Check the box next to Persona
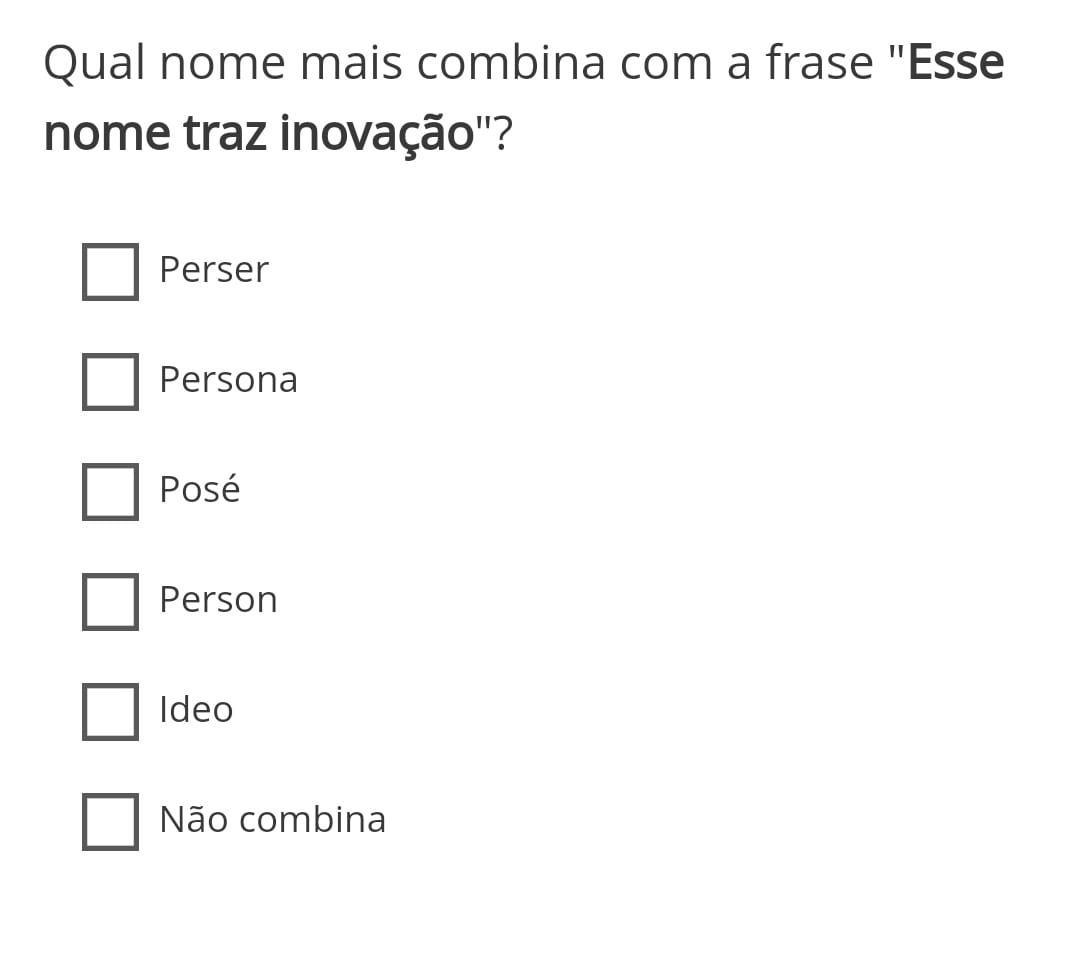 110,382
